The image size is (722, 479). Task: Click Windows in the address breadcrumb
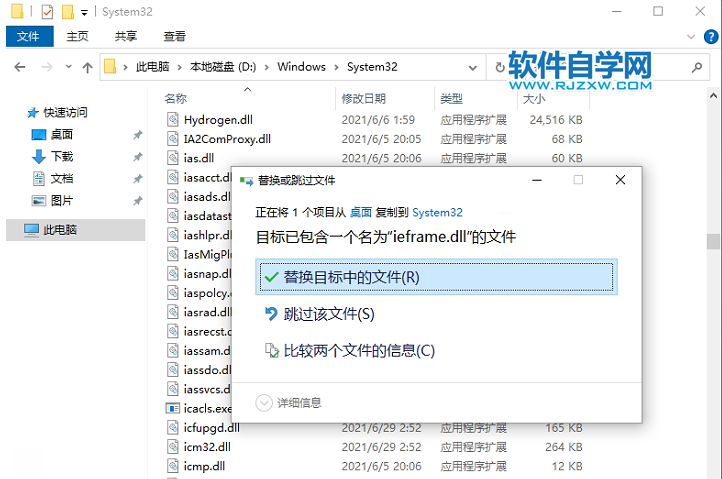(301, 67)
